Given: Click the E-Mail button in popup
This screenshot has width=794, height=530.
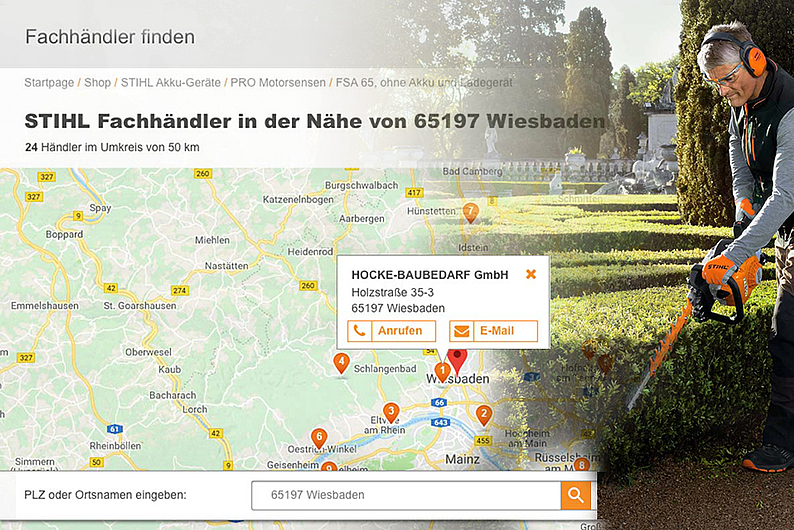Looking at the screenshot, I should (x=493, y=331).
